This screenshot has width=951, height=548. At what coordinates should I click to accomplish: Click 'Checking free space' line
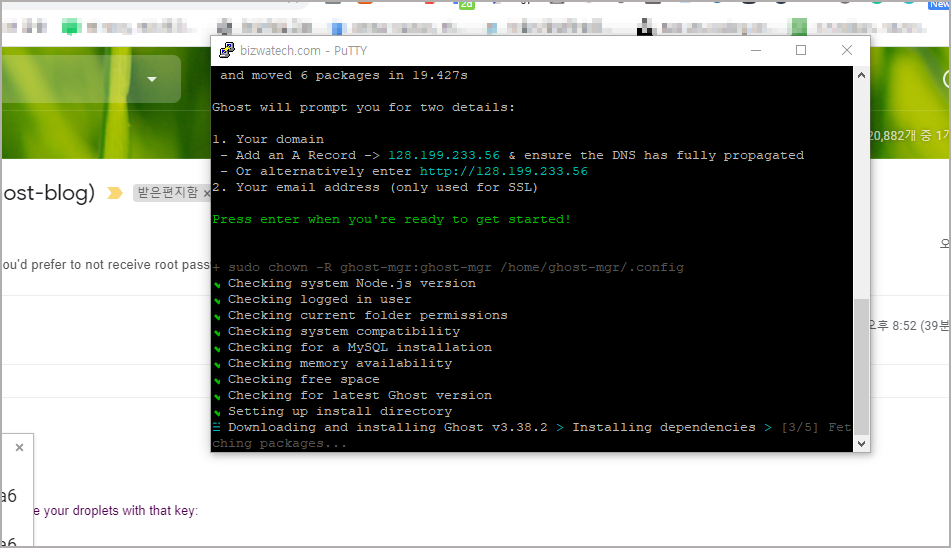[303, 379]
